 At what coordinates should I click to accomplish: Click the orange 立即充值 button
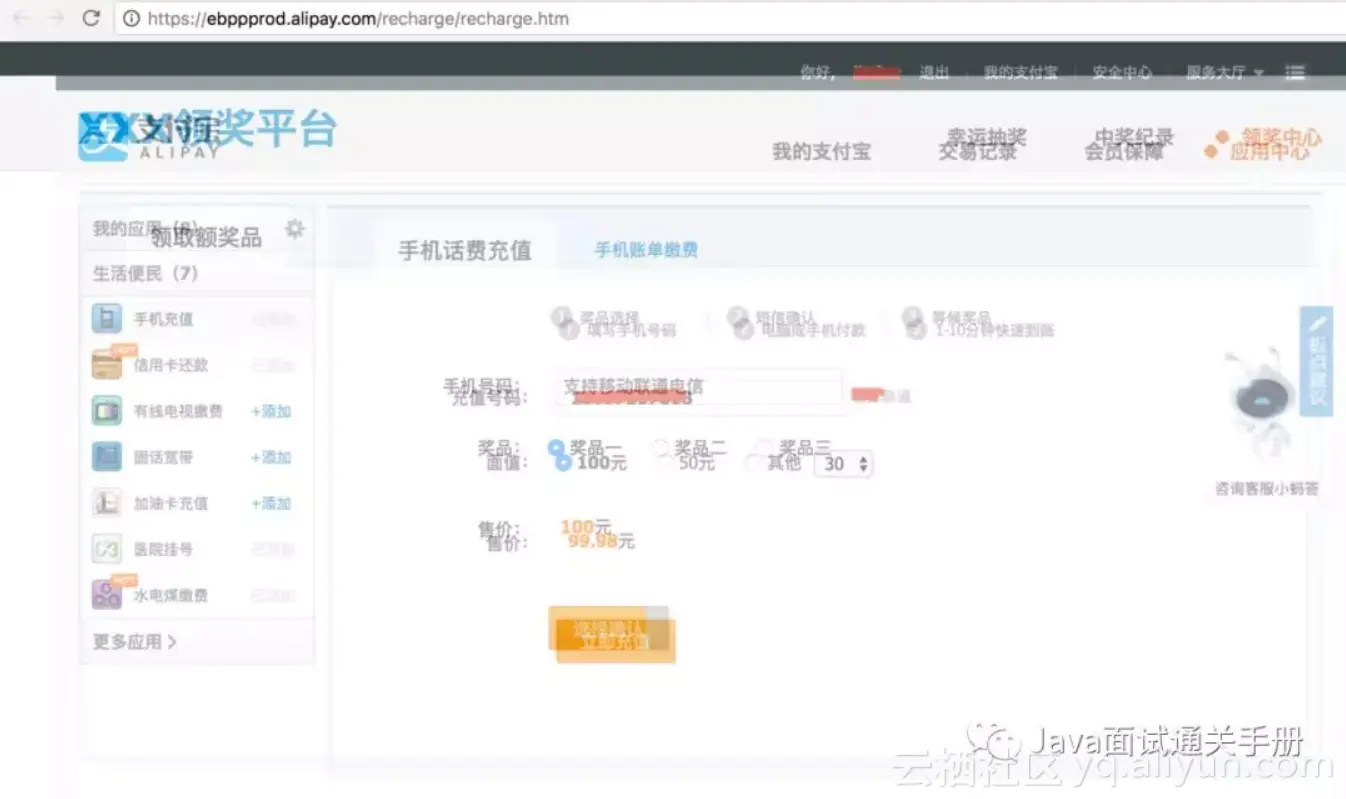click(x=616, y=641)
